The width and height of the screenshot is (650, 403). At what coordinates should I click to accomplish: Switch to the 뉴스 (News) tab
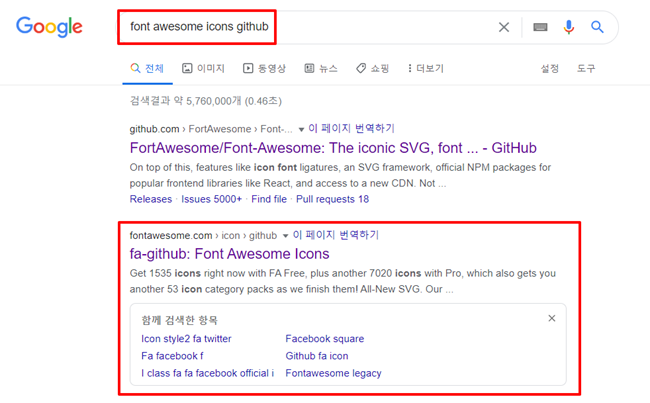(x=321, y=68)
